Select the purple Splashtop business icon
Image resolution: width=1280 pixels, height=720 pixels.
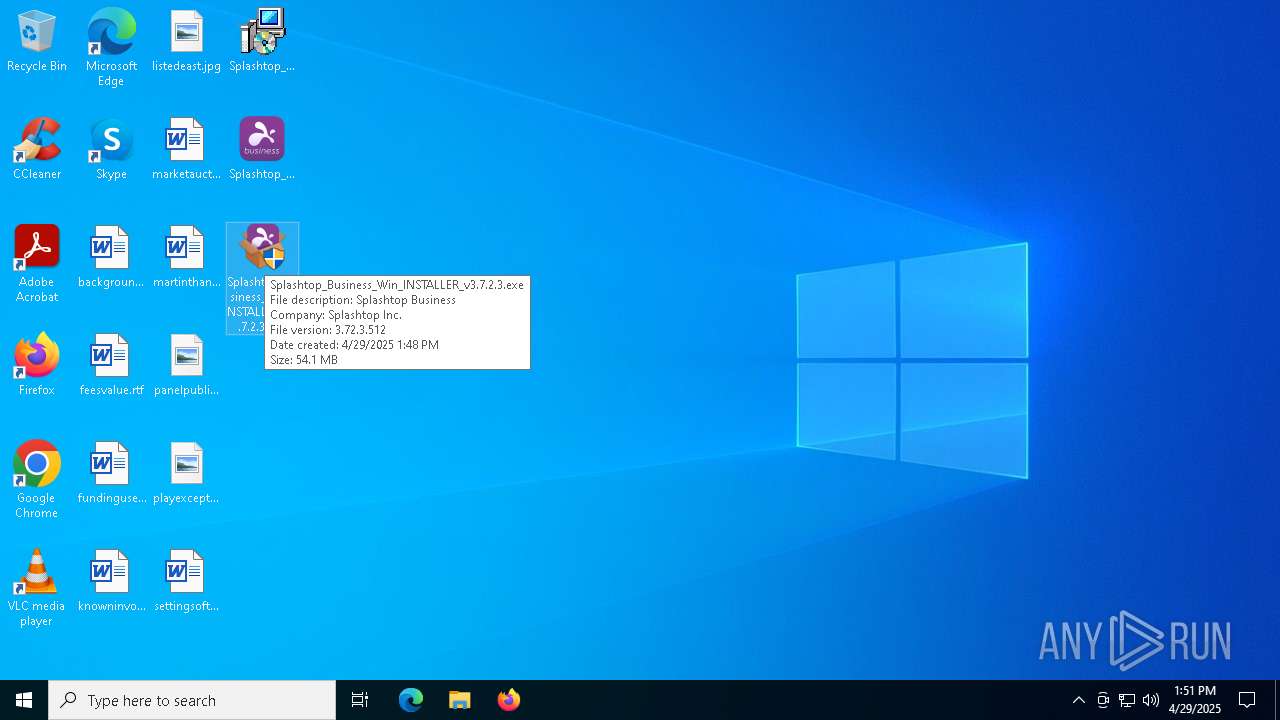click(x=262, y=150)
